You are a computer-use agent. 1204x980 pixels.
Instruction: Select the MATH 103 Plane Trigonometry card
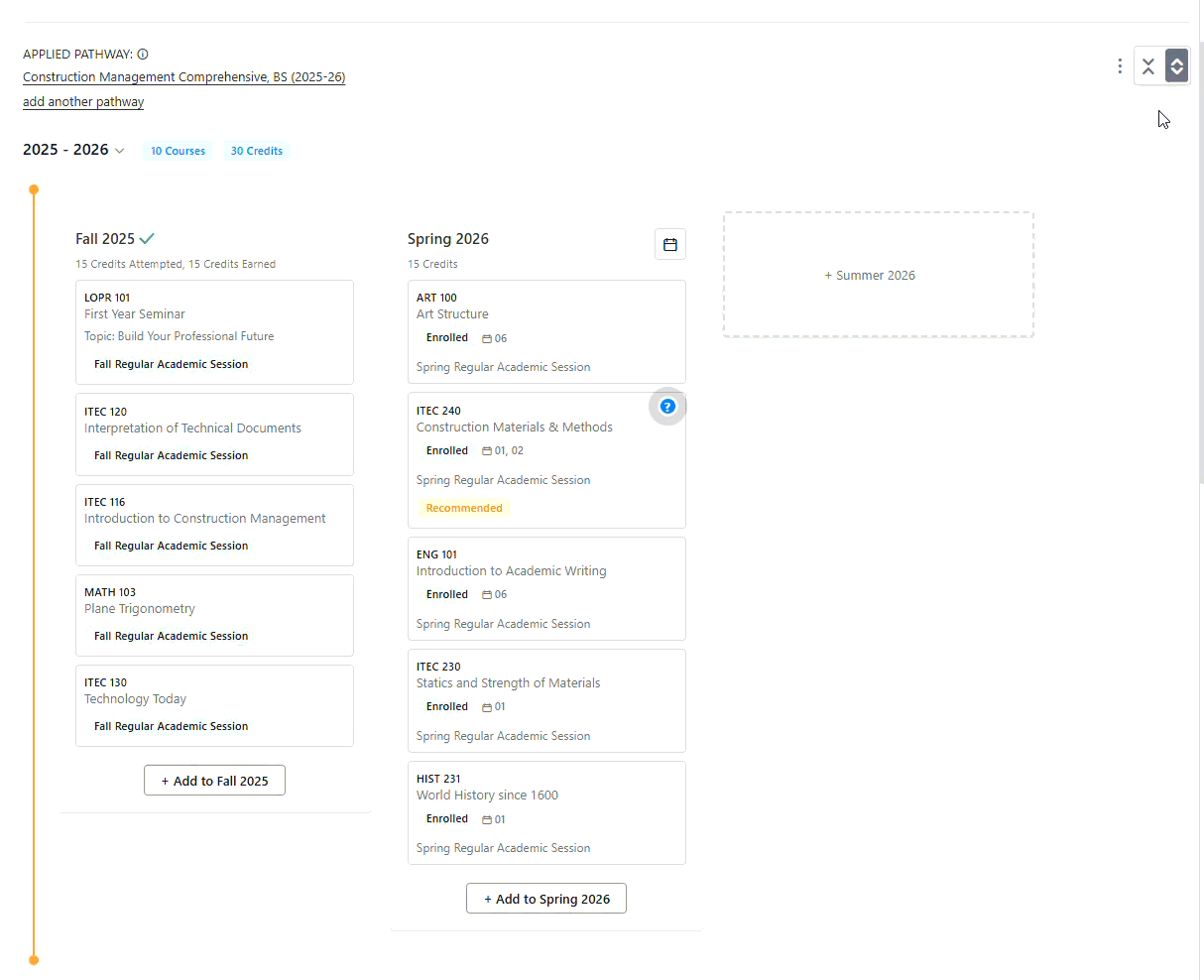coord(214,615)
